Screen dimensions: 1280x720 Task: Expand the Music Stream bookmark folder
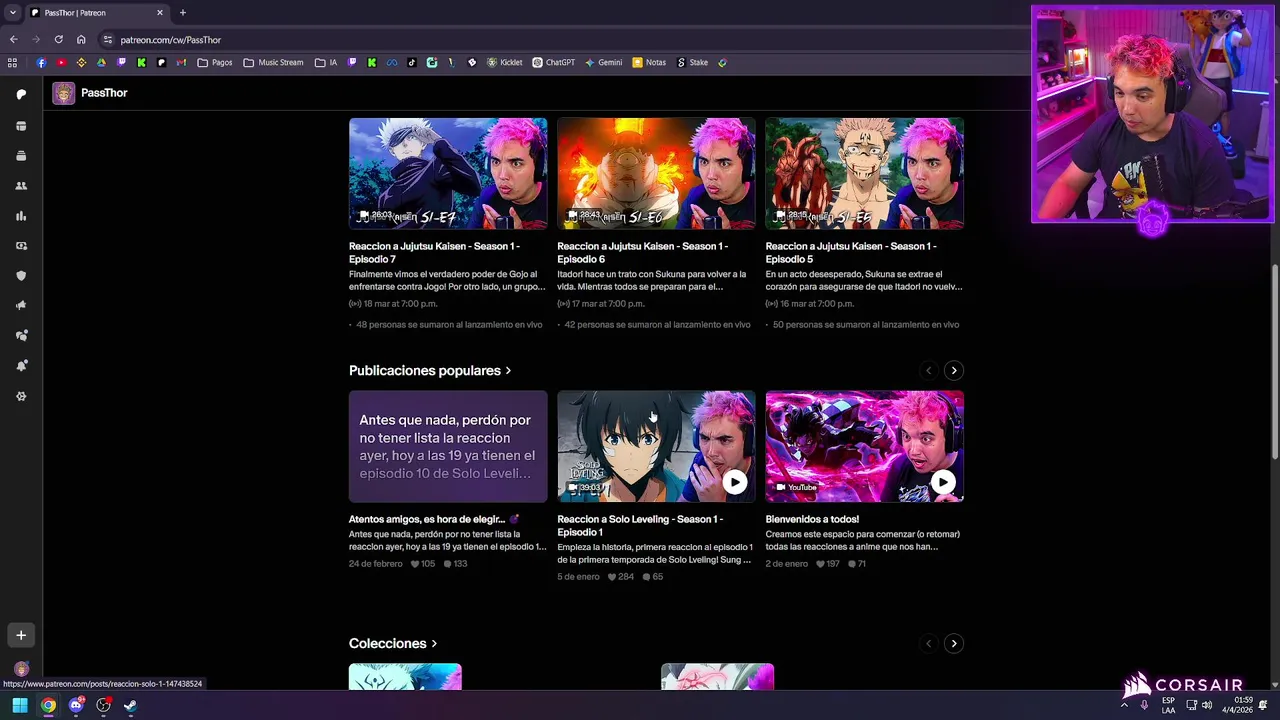point(273,62)
